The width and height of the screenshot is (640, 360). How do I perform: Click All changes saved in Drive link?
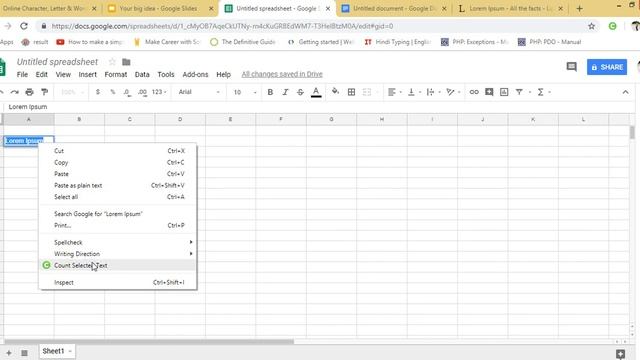point(282,74)
